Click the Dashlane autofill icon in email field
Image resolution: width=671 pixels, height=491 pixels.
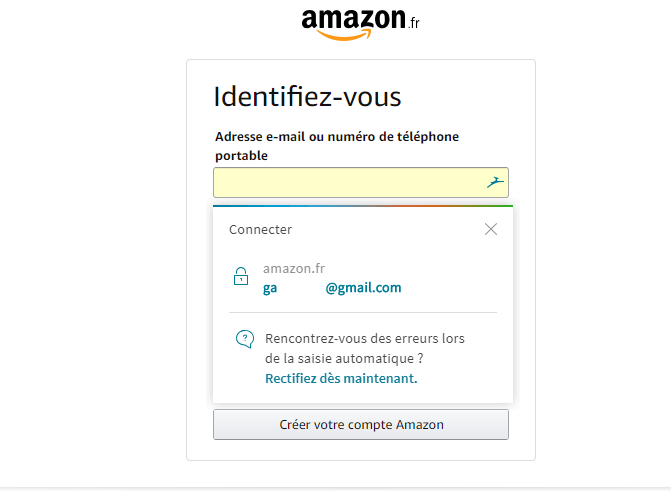[495, 182]
